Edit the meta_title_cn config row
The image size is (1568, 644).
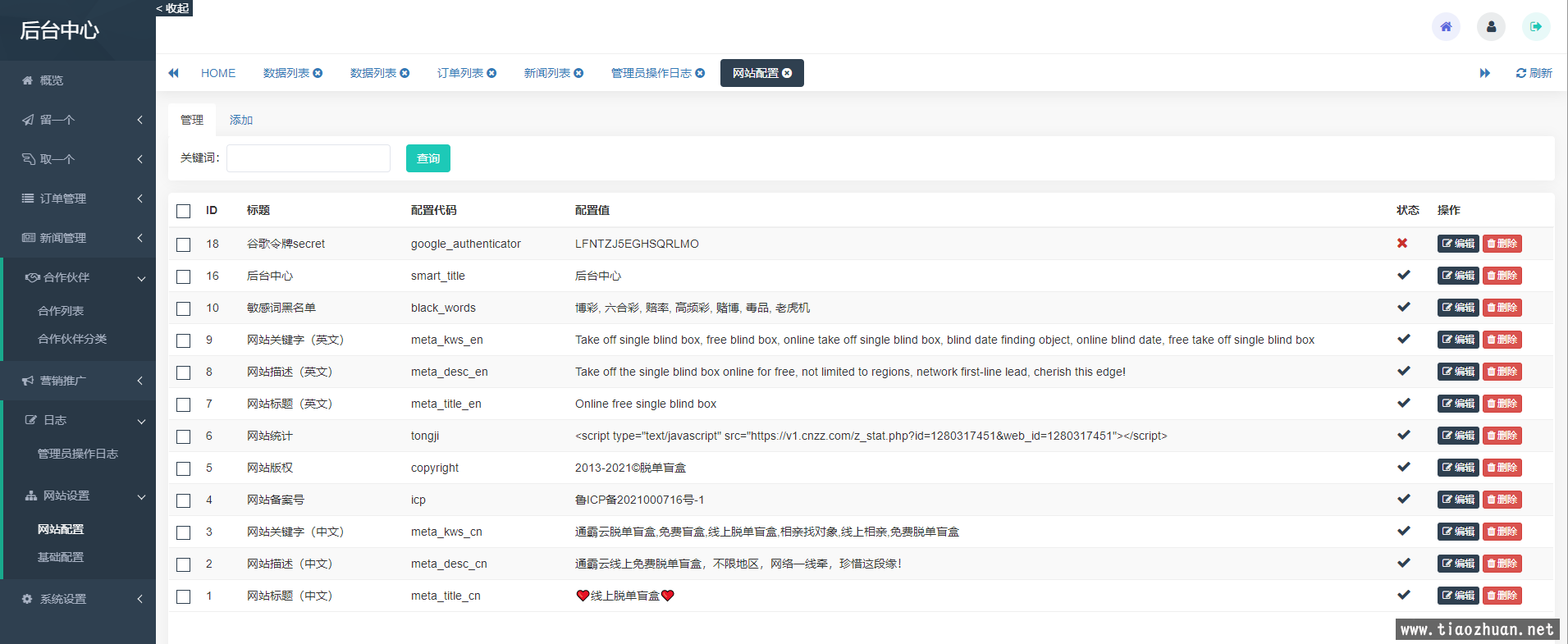click(x=1458, y=596)
